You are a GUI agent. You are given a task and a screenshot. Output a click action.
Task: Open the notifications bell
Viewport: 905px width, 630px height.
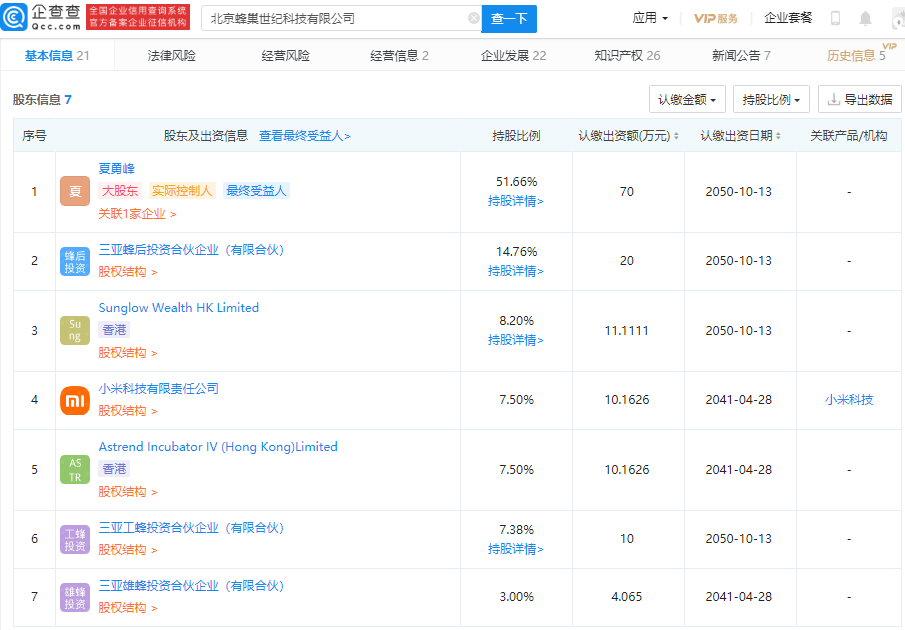[865, 18]
